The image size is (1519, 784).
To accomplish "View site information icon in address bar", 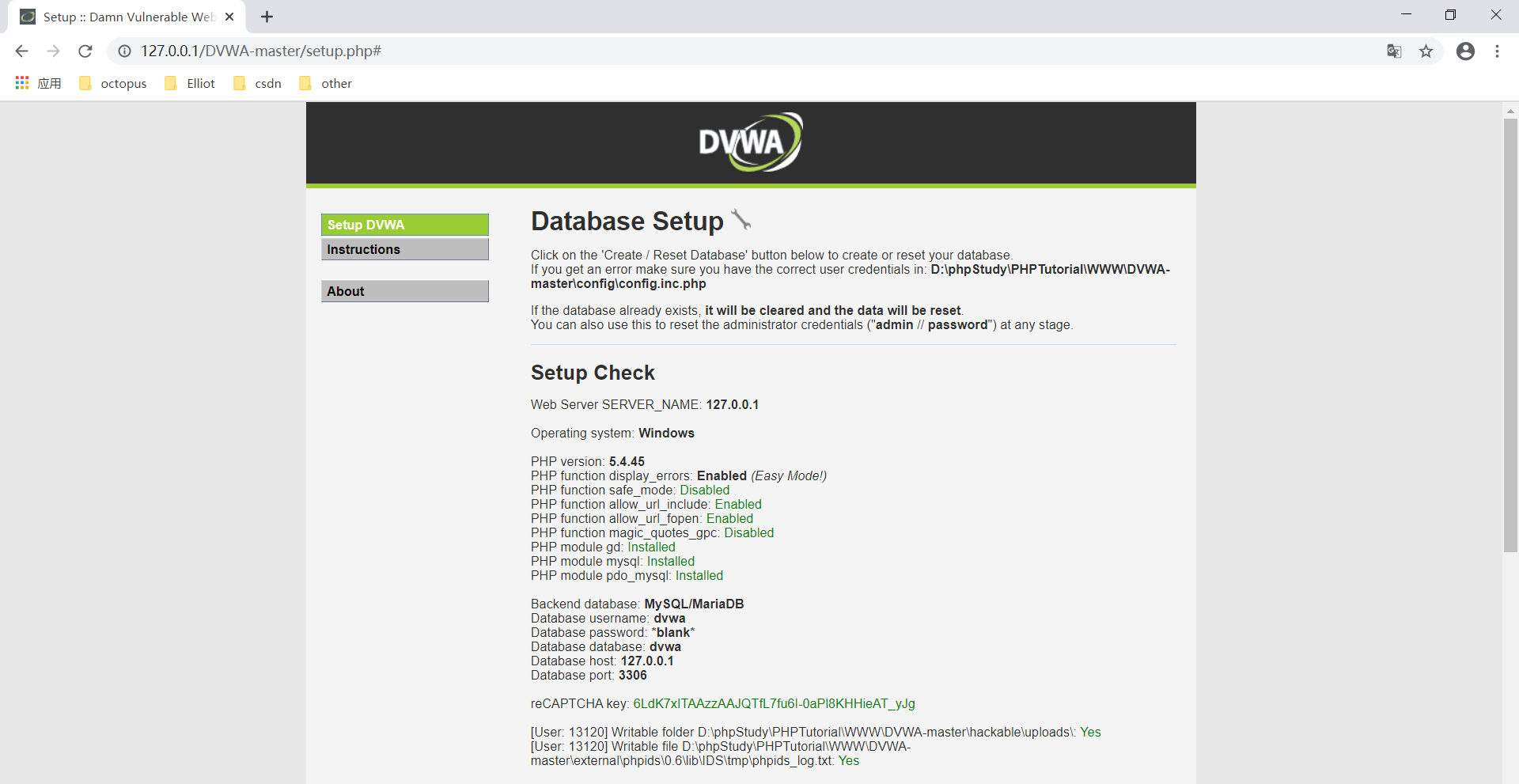I will pos(124,51).
